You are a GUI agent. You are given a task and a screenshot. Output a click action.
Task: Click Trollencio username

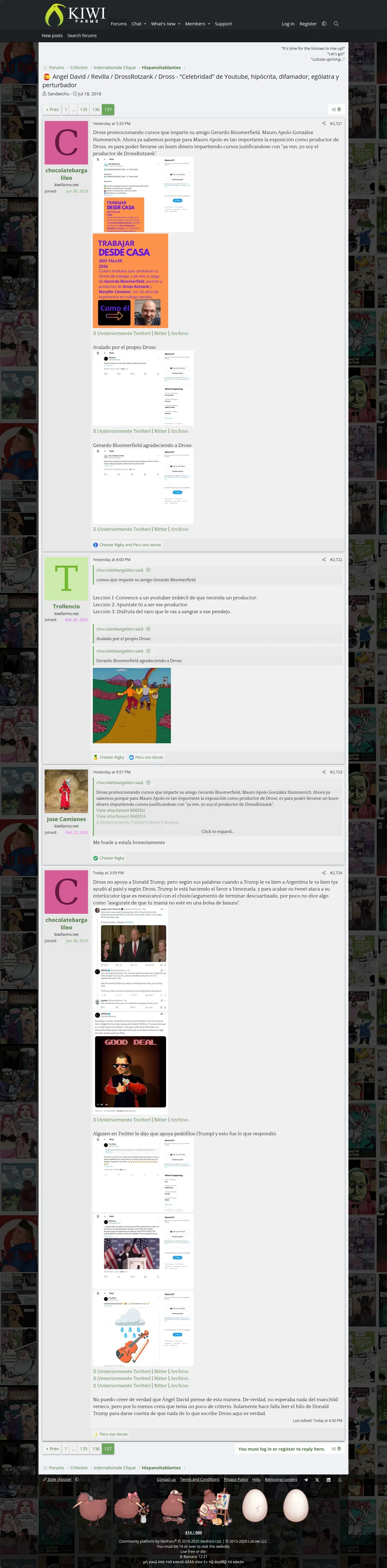(x=66, y=606)
